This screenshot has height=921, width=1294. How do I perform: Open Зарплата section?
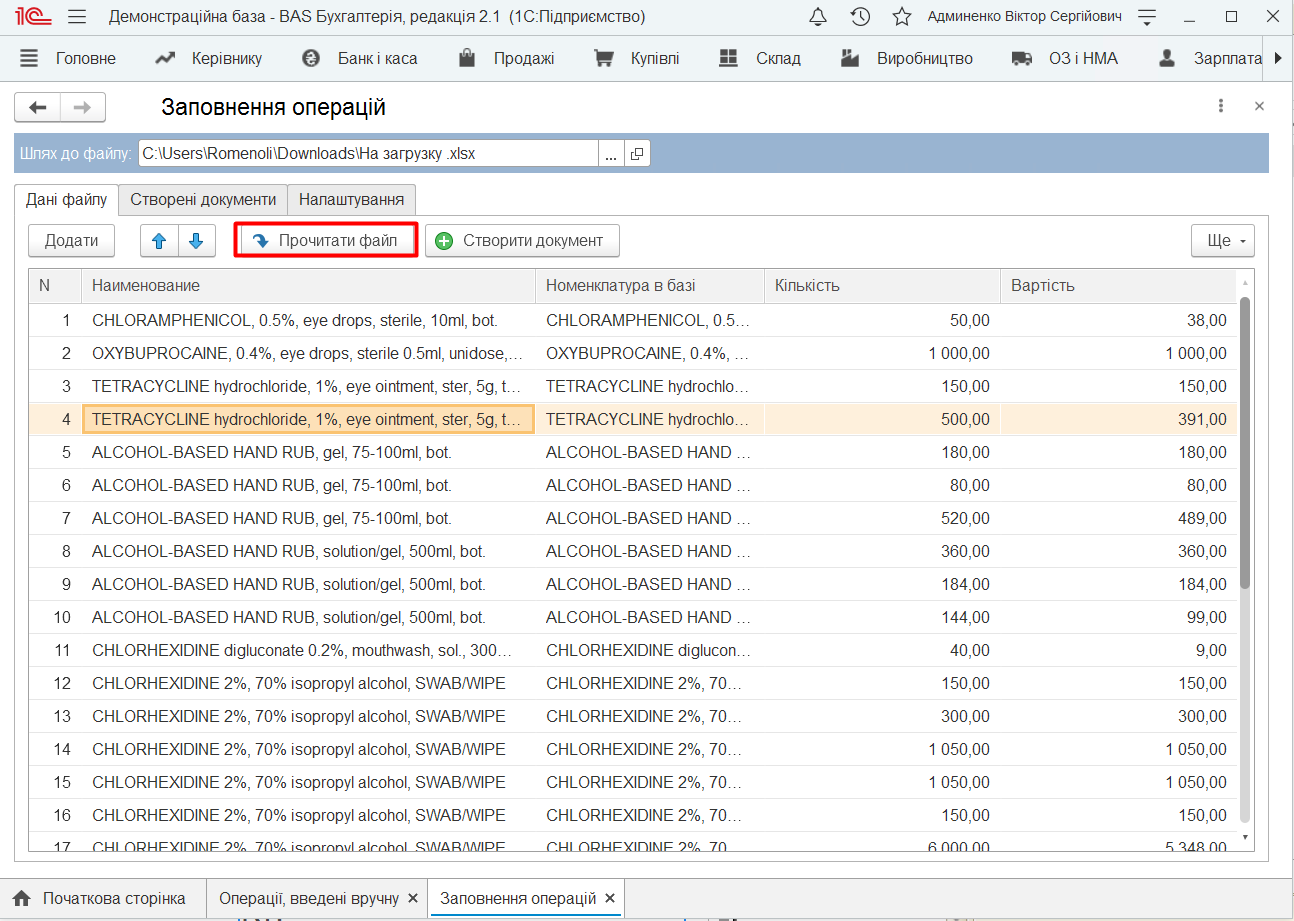click(x=1210, y=58)
